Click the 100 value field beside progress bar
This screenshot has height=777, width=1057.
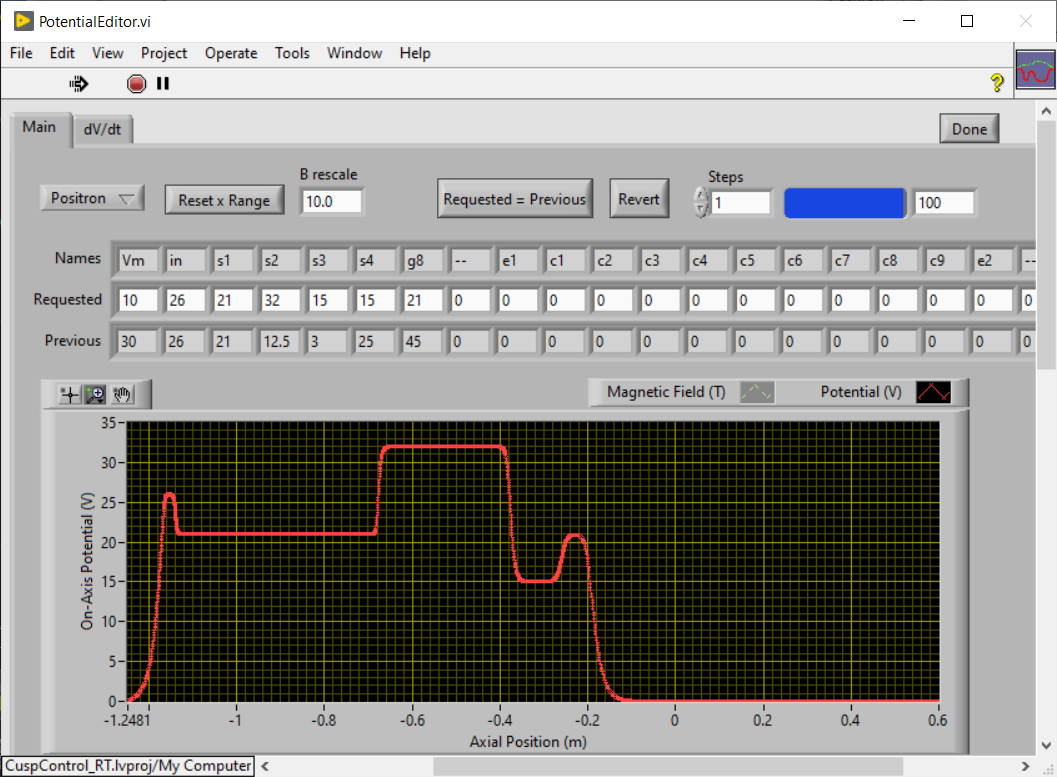point(944,203)
